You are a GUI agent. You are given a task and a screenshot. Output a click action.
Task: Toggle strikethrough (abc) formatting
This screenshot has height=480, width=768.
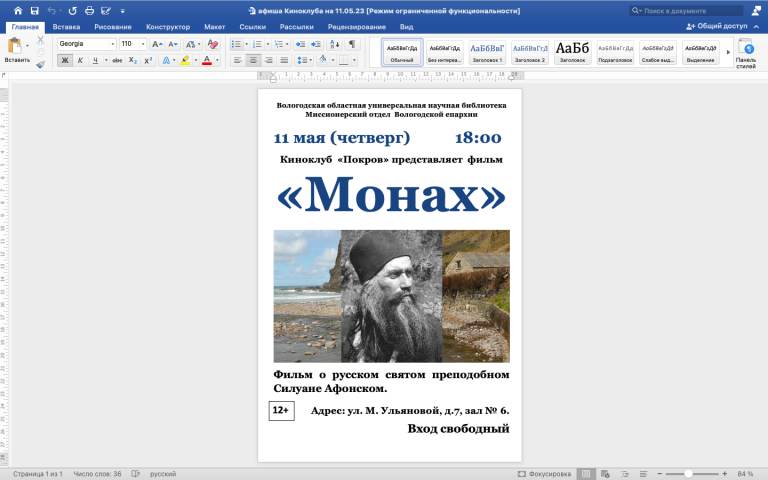pyautogui.click(x=117, y=60)
